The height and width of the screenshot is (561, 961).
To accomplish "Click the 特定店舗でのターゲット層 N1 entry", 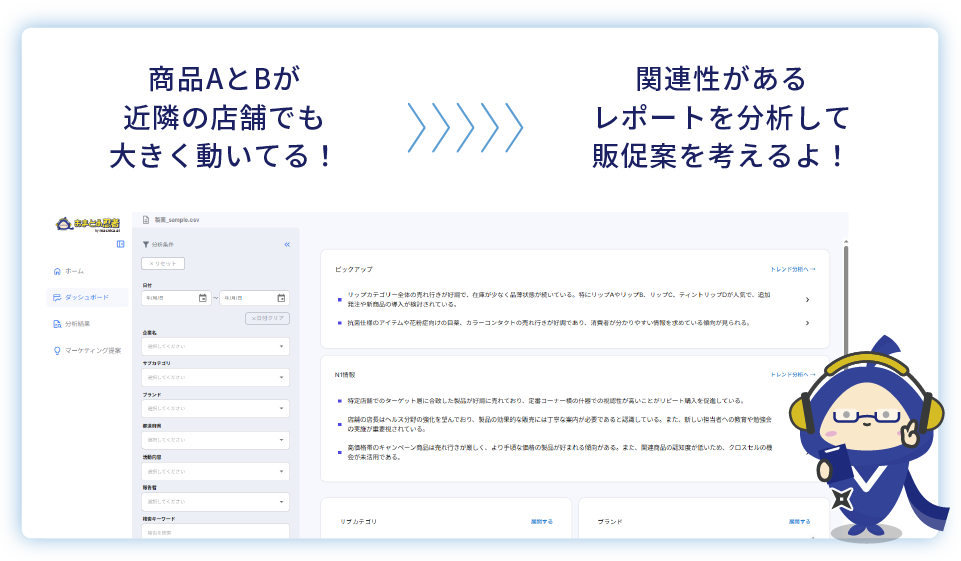I will click(x=545, y=401).
